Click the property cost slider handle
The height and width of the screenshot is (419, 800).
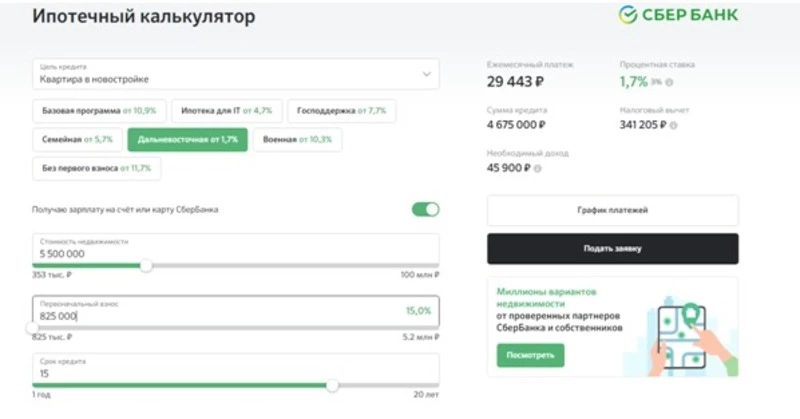146,265
